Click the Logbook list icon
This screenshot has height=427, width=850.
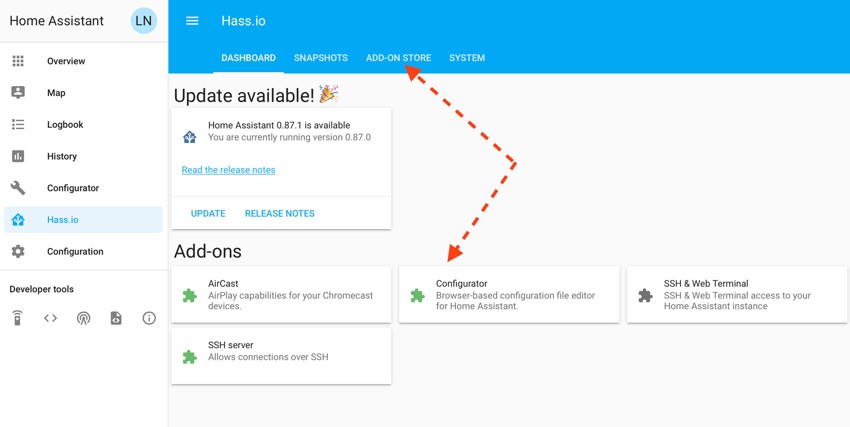pyautogui.click(x=18, y=125)
